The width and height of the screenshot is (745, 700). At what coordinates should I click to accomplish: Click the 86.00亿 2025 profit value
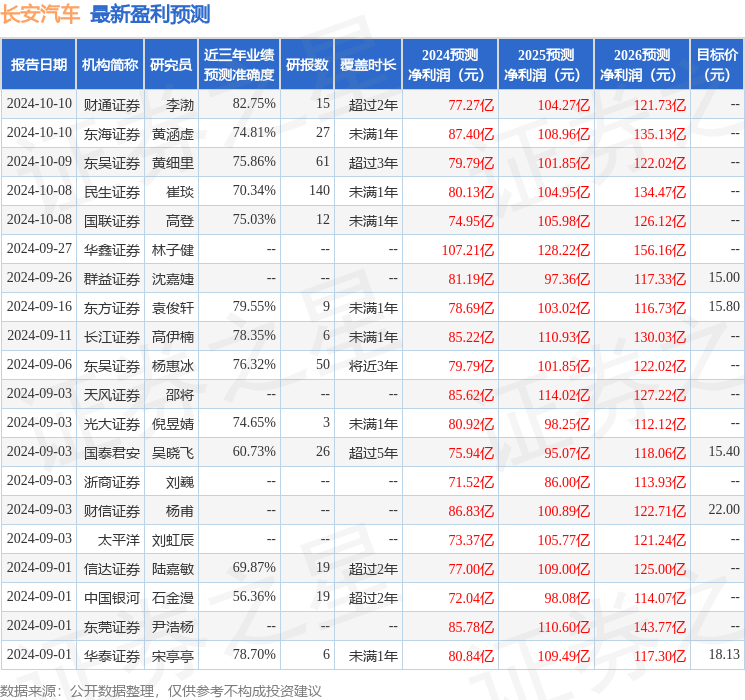[x=567, y=482]
